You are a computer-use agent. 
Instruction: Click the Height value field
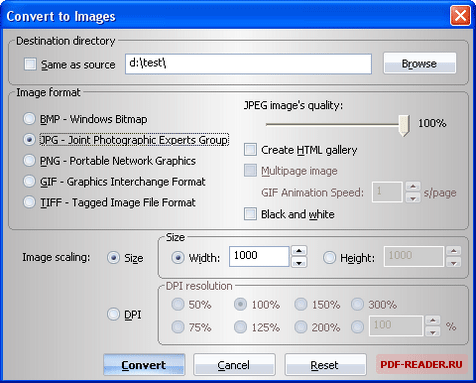[414, 256]
